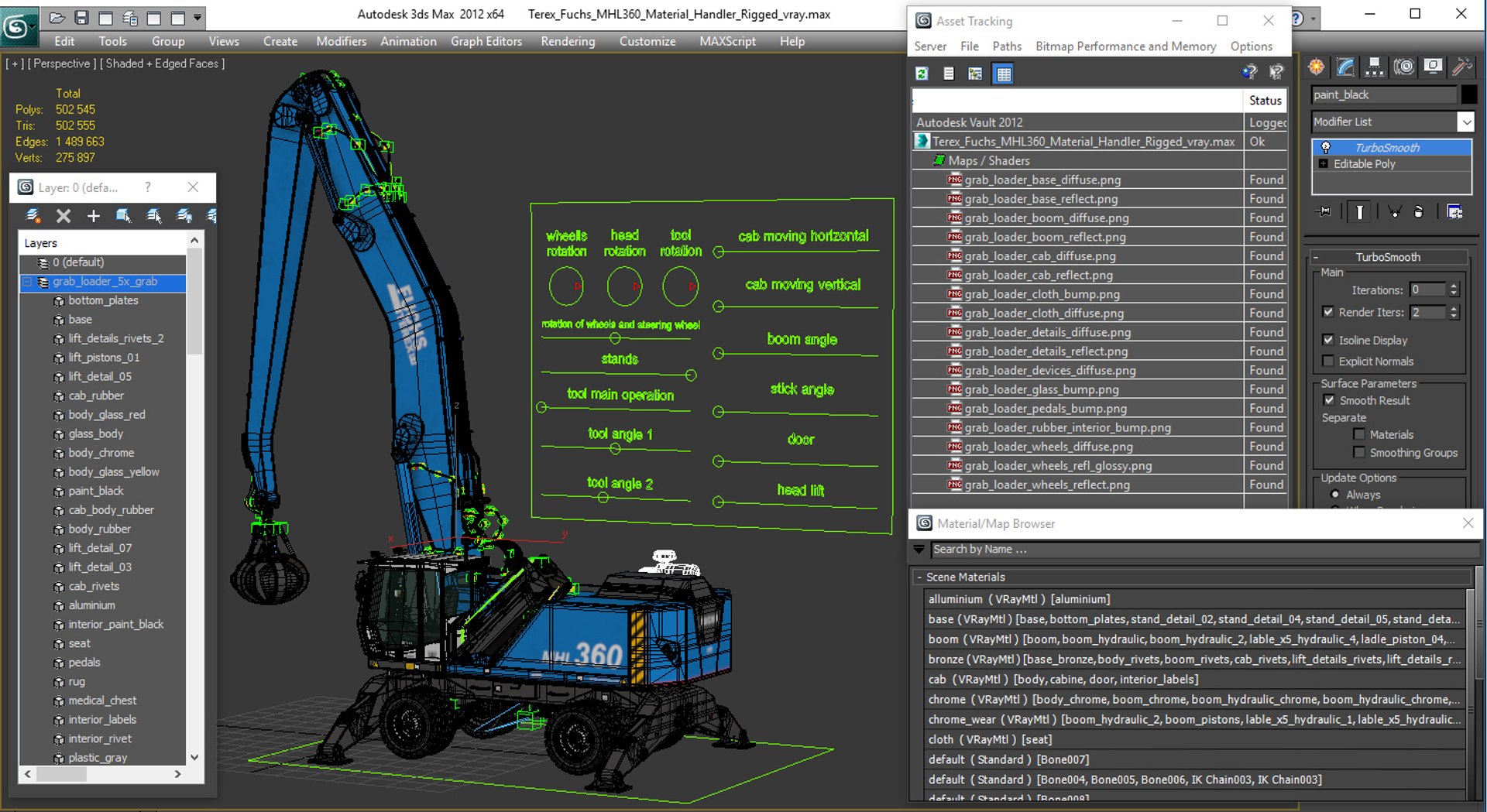Open the Modifiers menu

coord(342,41)
